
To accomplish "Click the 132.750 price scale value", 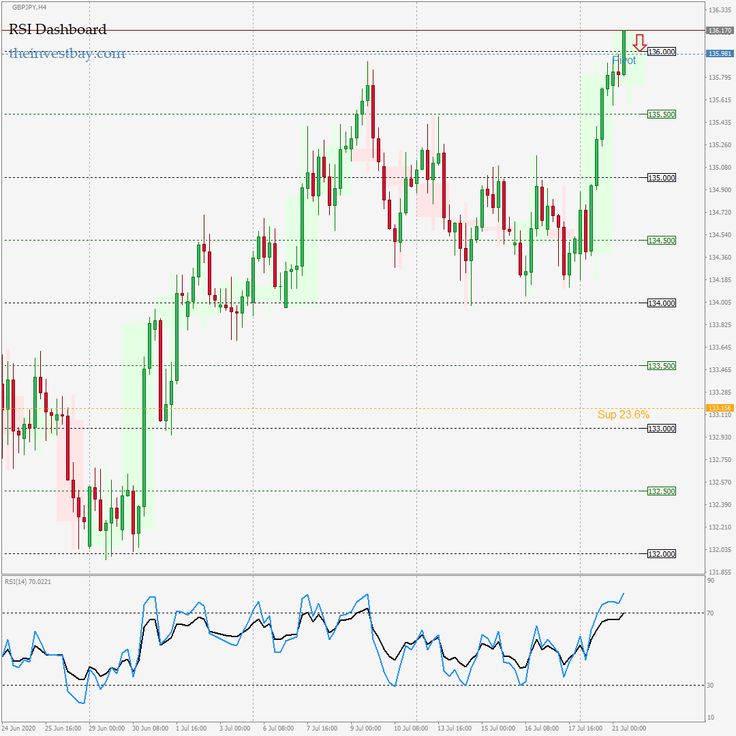I will pos(720,460).
